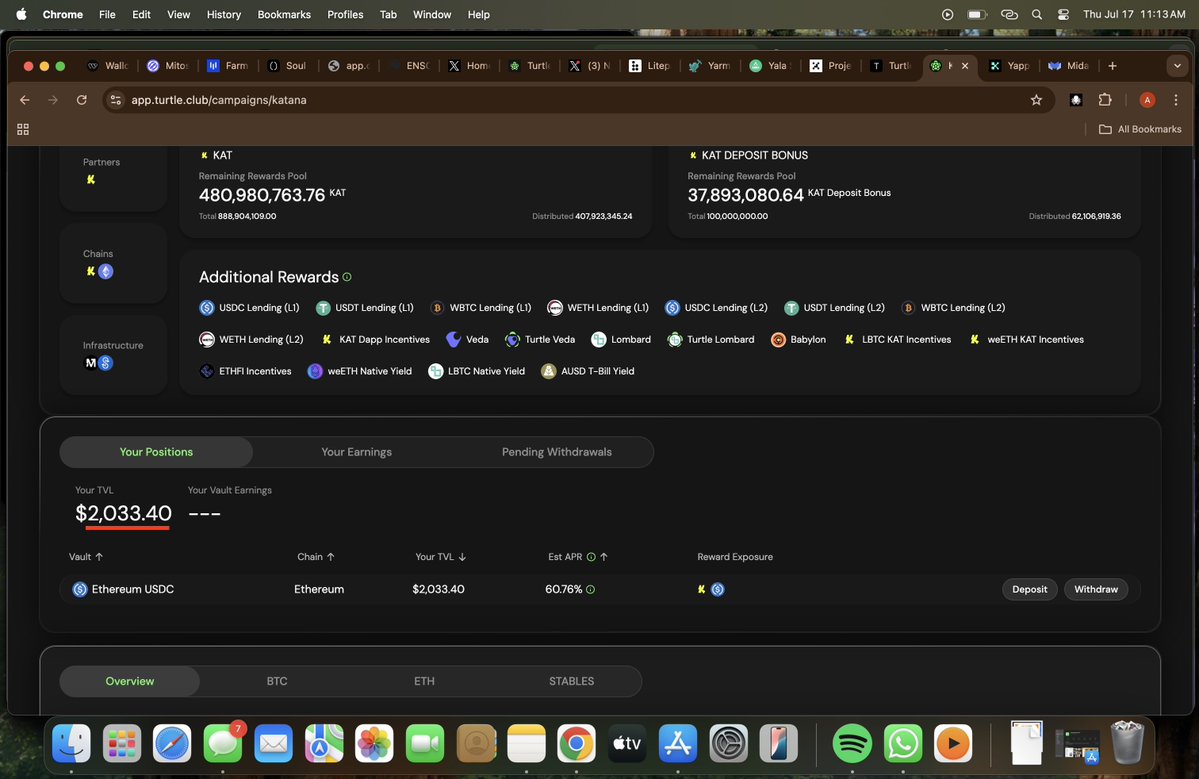Bookmark this page with the star icon
1199x779 pixels.
point(1036,100)
